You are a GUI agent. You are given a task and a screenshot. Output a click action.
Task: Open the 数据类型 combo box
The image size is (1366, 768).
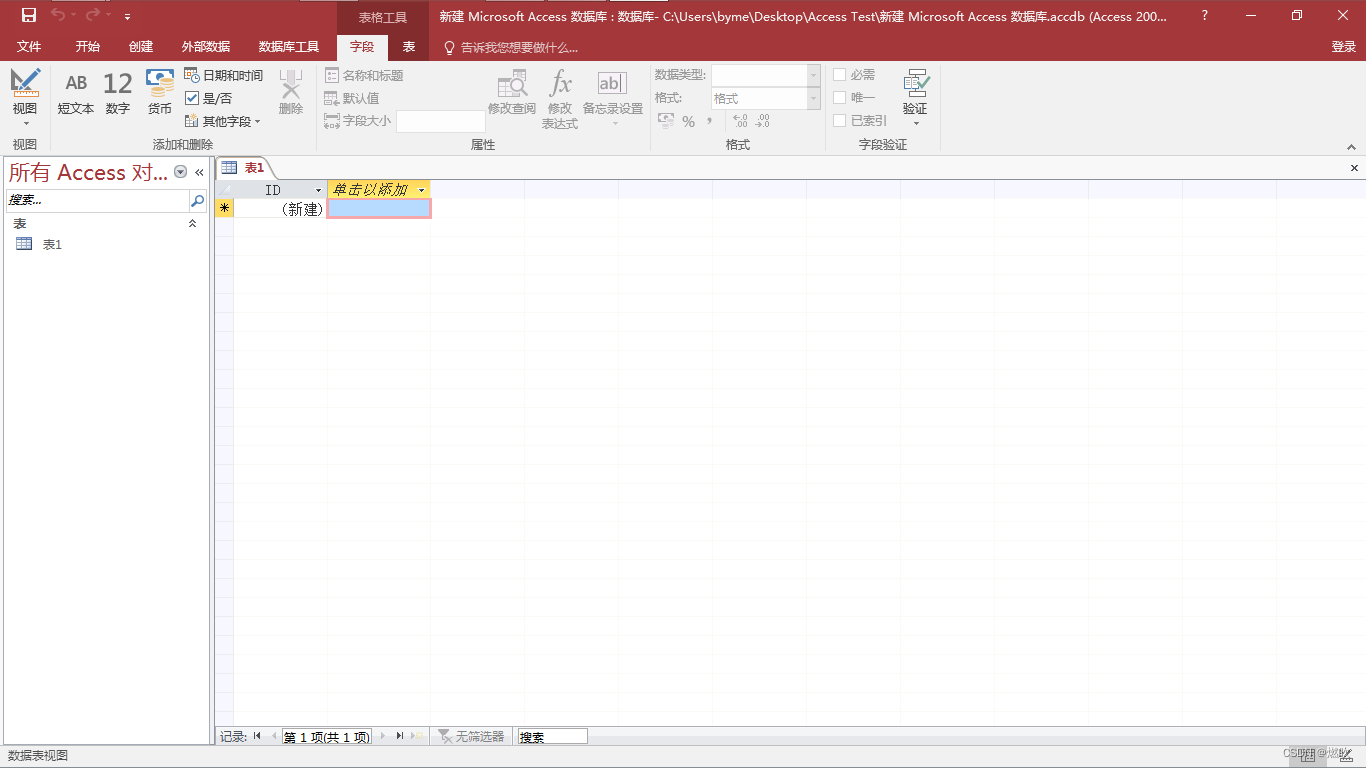pos(766,75)
